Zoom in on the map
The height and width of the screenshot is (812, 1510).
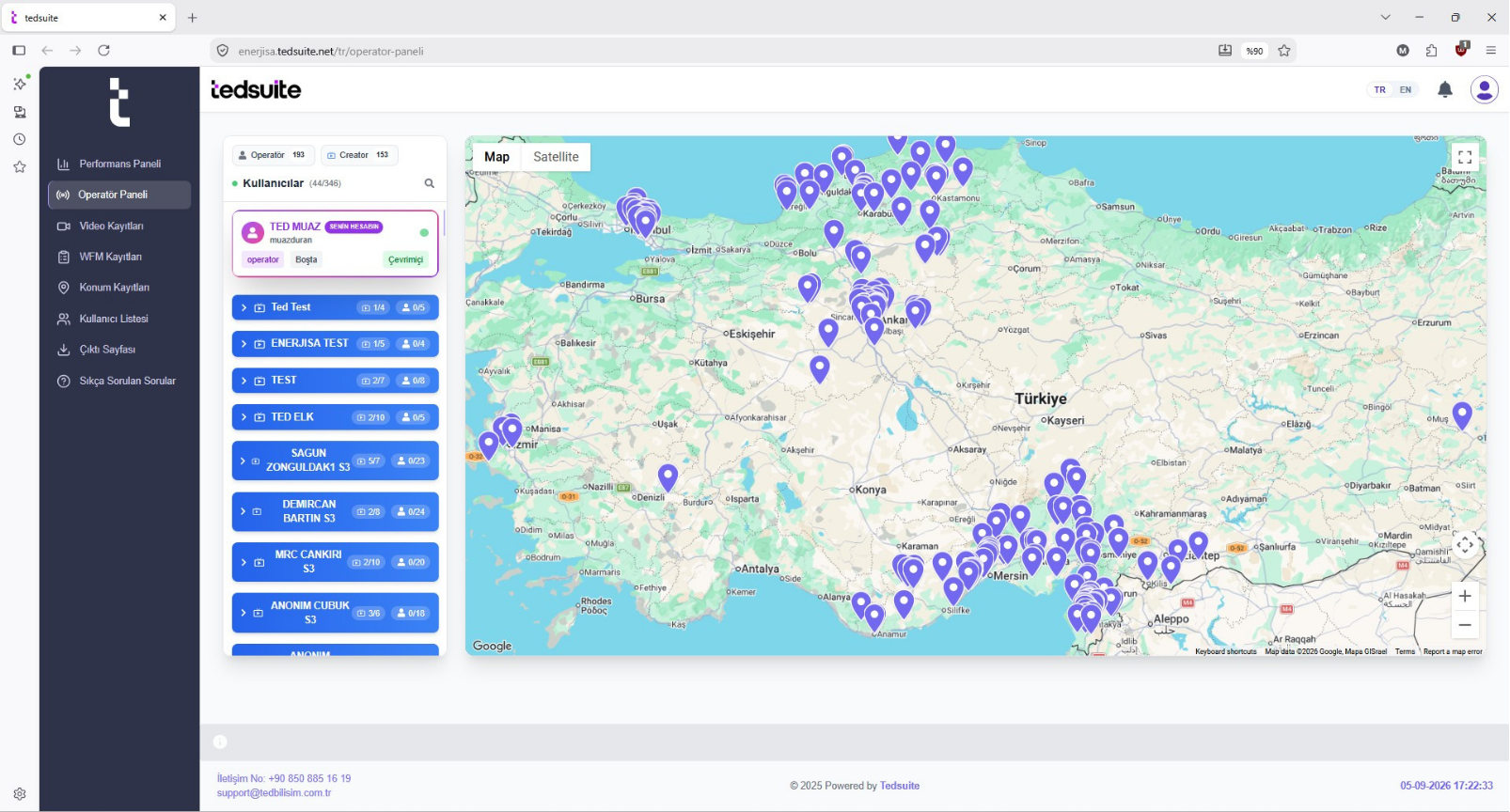(1465, 596)
